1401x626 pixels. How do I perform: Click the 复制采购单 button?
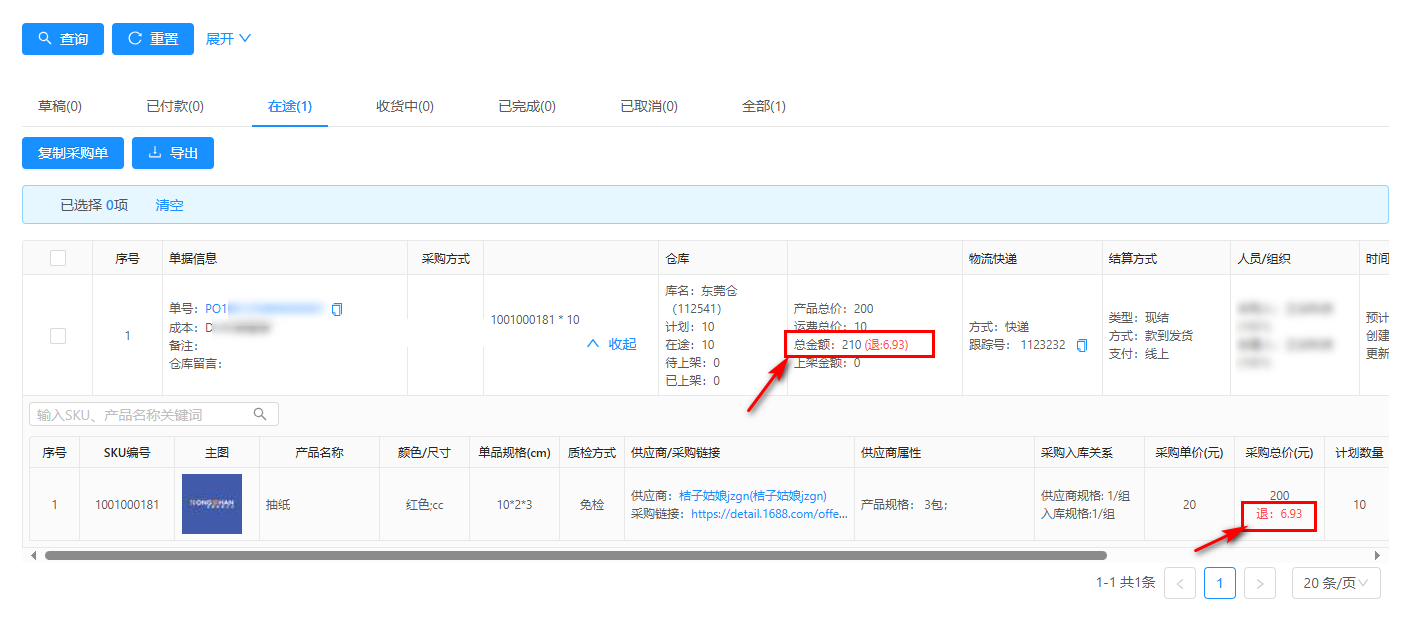point(72,153)
